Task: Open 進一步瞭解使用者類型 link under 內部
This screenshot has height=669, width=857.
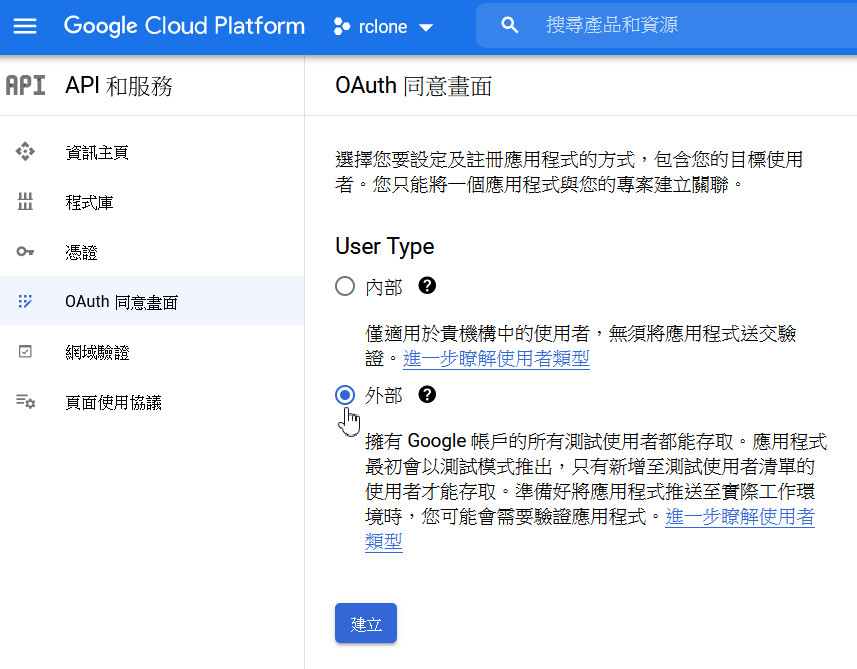Action: tap(496, 358)
